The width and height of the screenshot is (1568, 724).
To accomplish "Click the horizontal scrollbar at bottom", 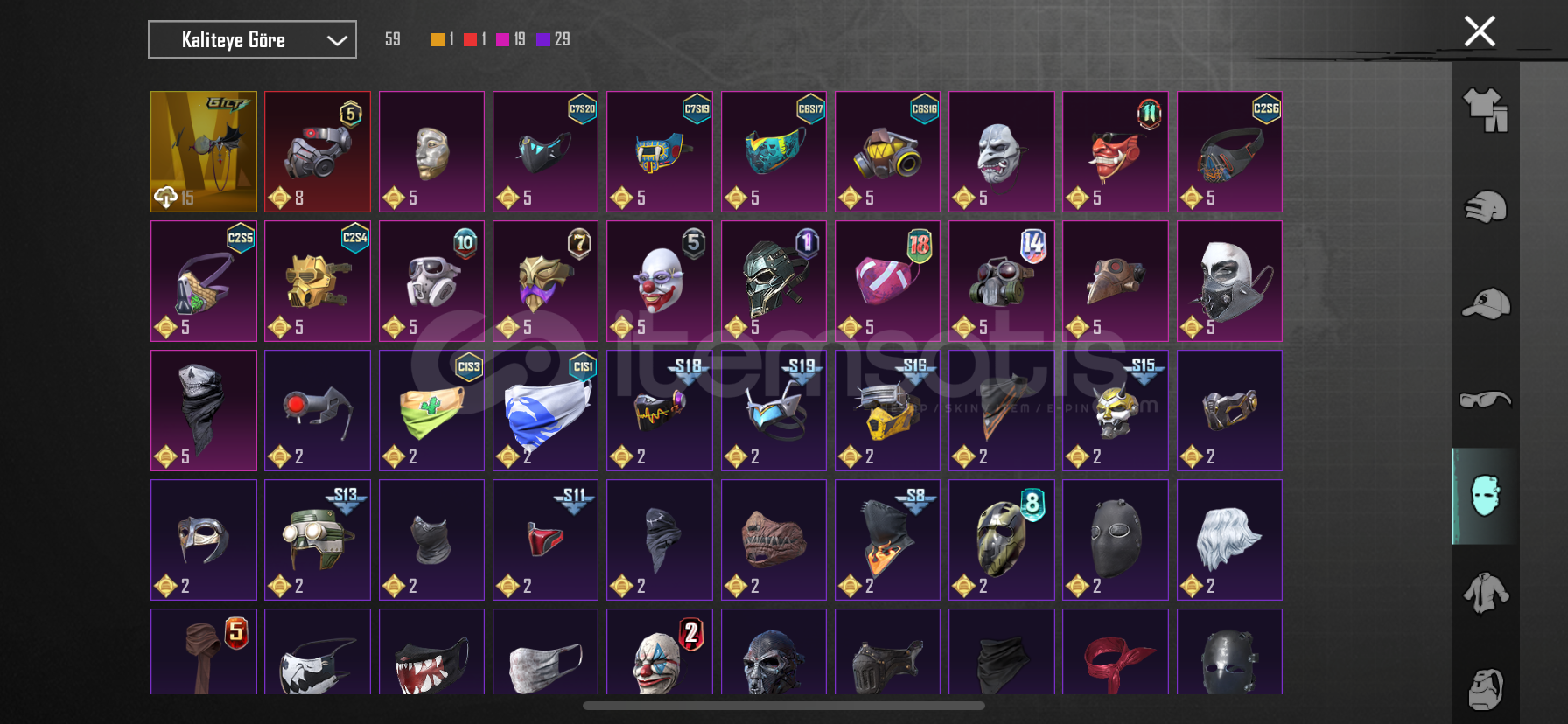I will coord(784,706).
